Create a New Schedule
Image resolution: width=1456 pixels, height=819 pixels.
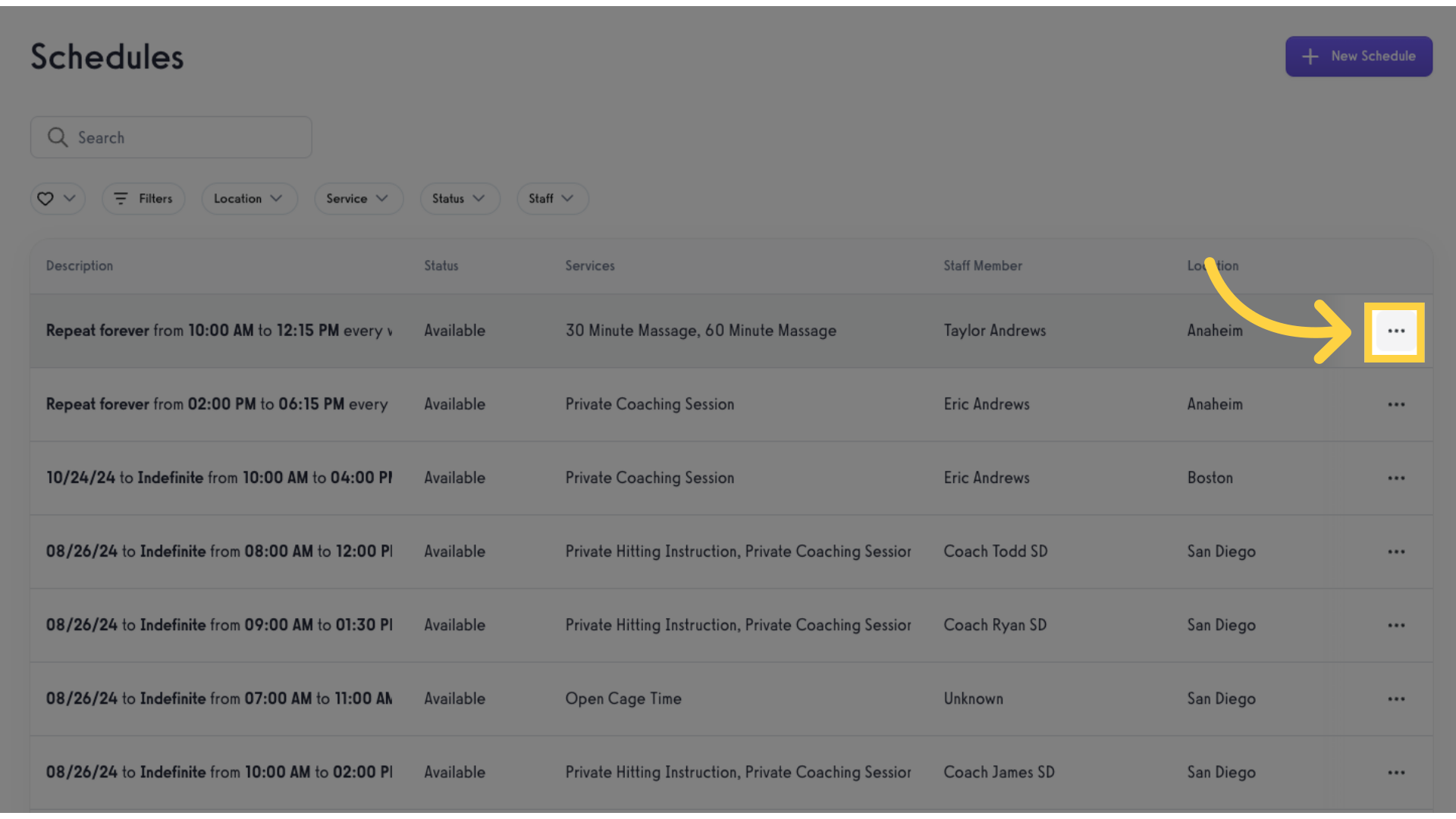(1358, 56)
